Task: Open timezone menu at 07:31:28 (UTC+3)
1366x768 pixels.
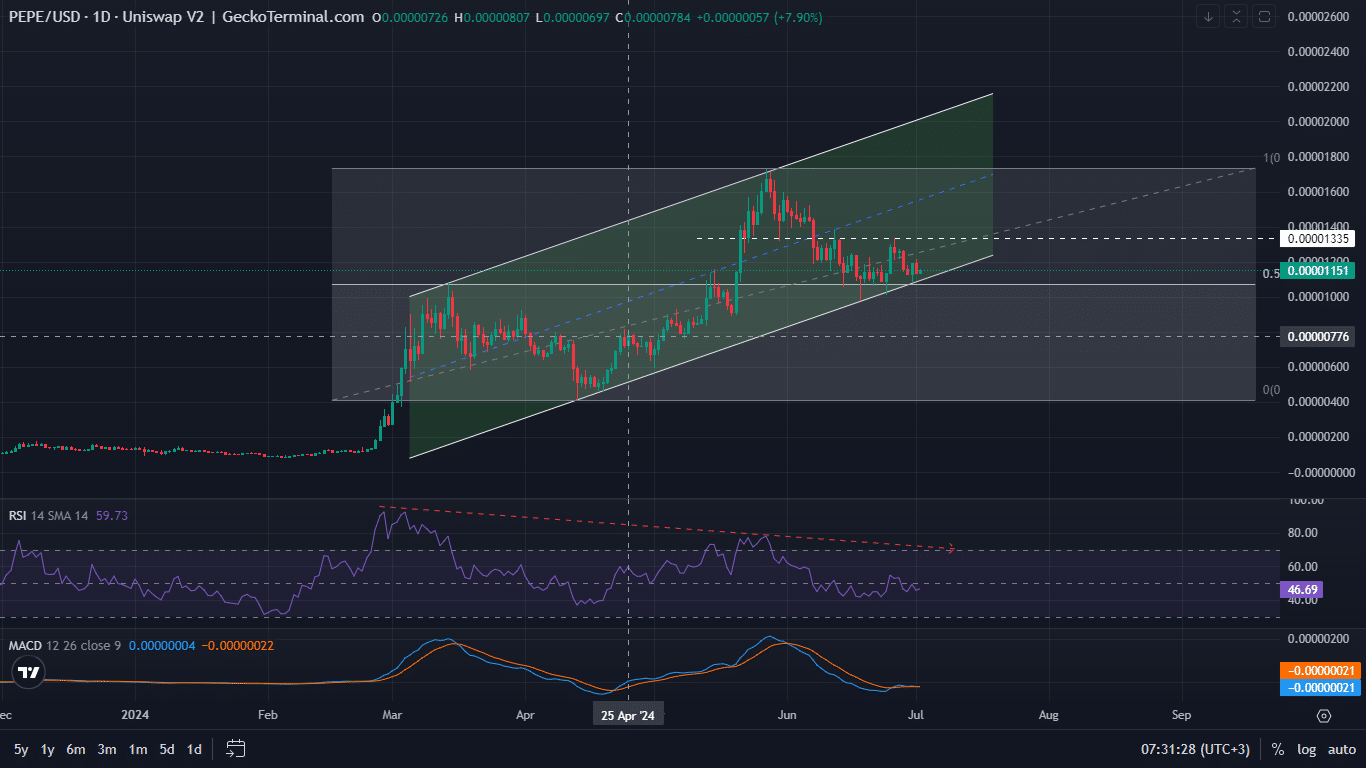Action: pyautogui.click(x=1195, y=749)
